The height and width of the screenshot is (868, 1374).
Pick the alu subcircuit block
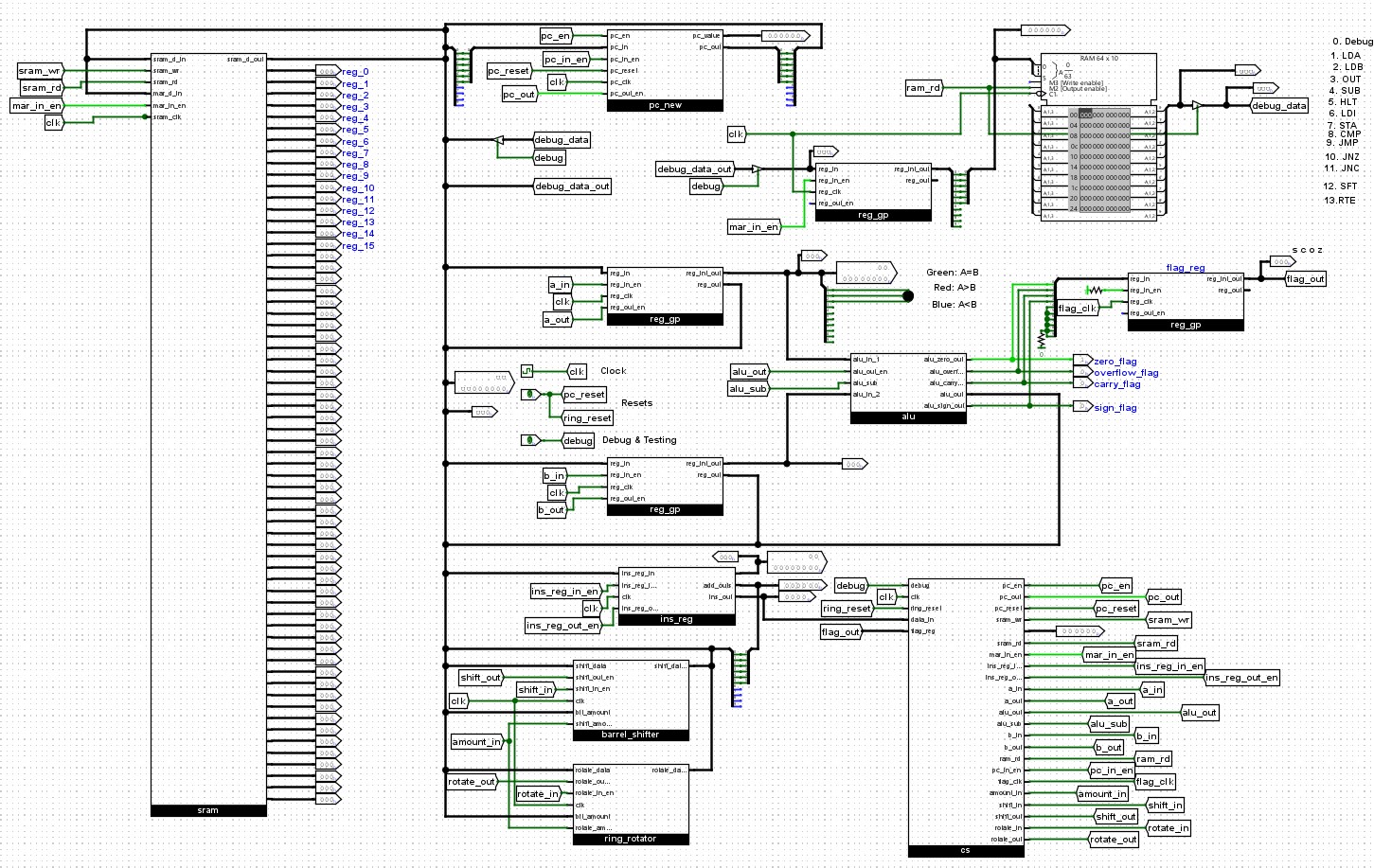pyautogui.click(x=908, y=388)
